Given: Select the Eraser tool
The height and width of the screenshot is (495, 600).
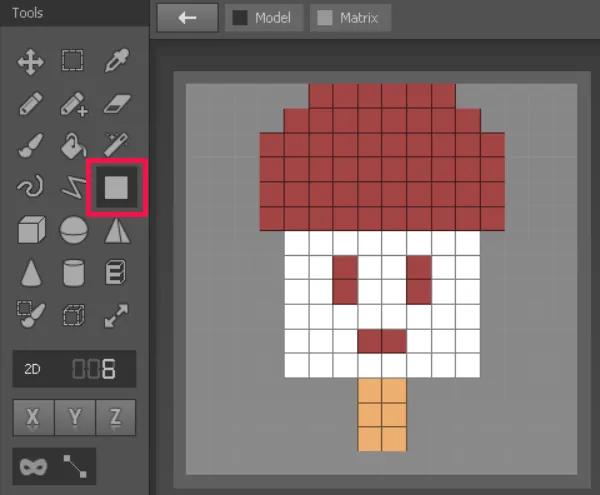Looking at the screenshot, I should point(117,104).
